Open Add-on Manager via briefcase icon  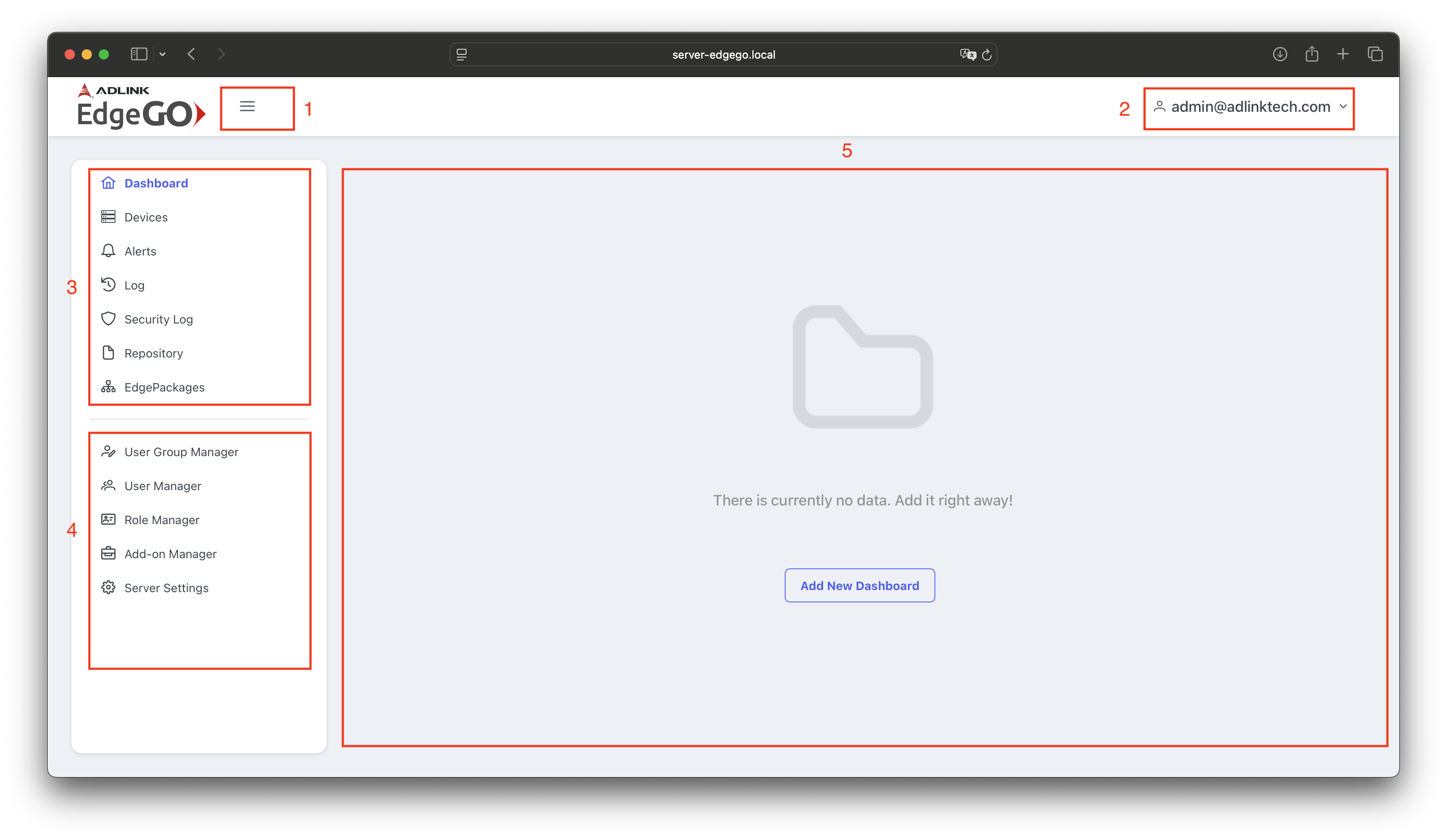[x=108, y=553]
